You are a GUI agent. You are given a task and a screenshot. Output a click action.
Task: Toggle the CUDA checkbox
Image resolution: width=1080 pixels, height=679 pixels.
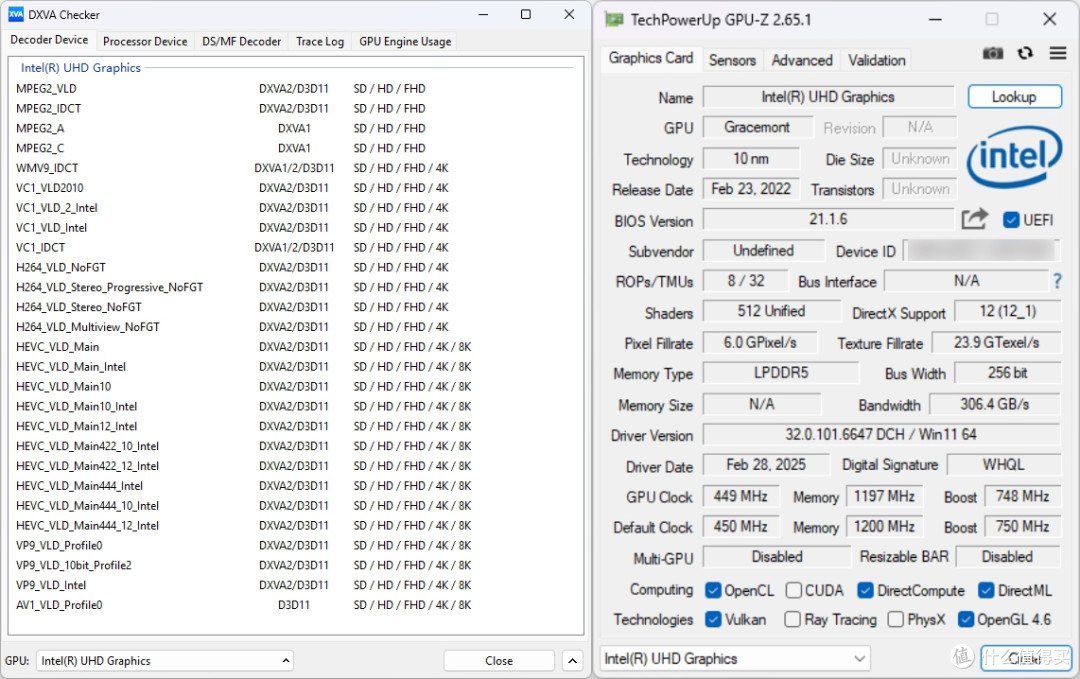[x=793, y=590]
